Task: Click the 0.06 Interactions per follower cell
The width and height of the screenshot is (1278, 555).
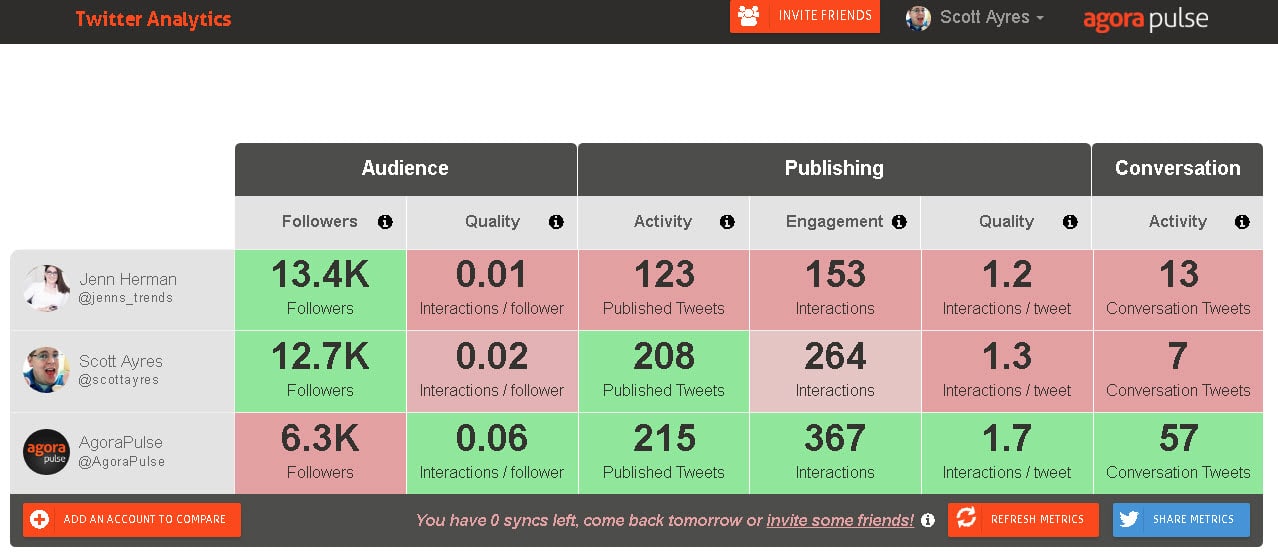Action: (x=492, y=453)
